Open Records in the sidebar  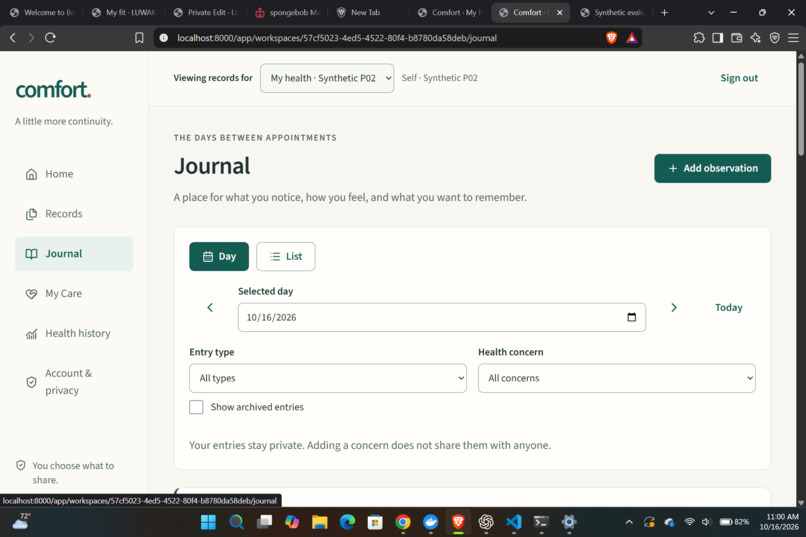pos(74,214)
